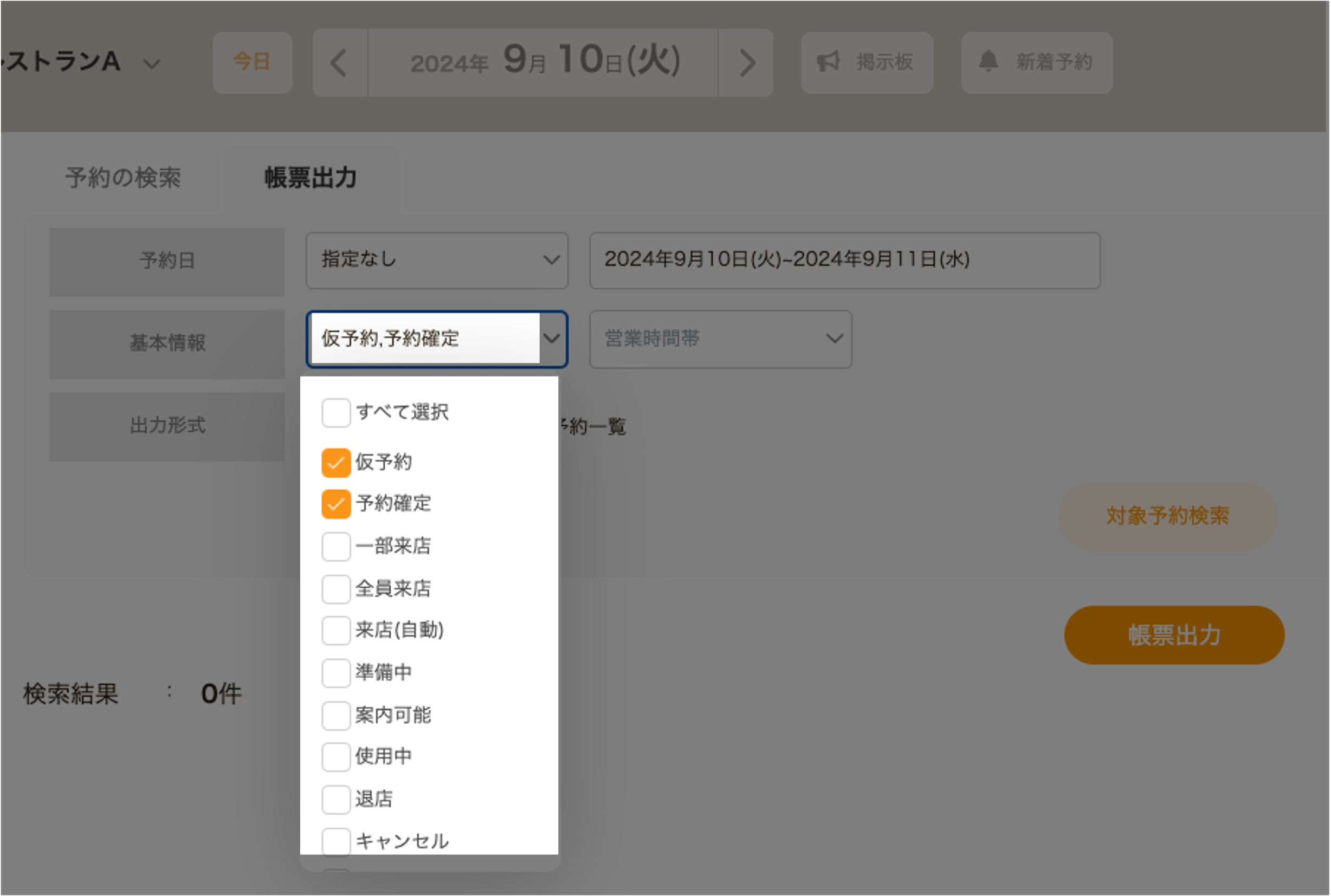The height and width of the screenshot is (896, 1331).
Task: Check 一部来店 checkbox
Action: click(336, 547)
